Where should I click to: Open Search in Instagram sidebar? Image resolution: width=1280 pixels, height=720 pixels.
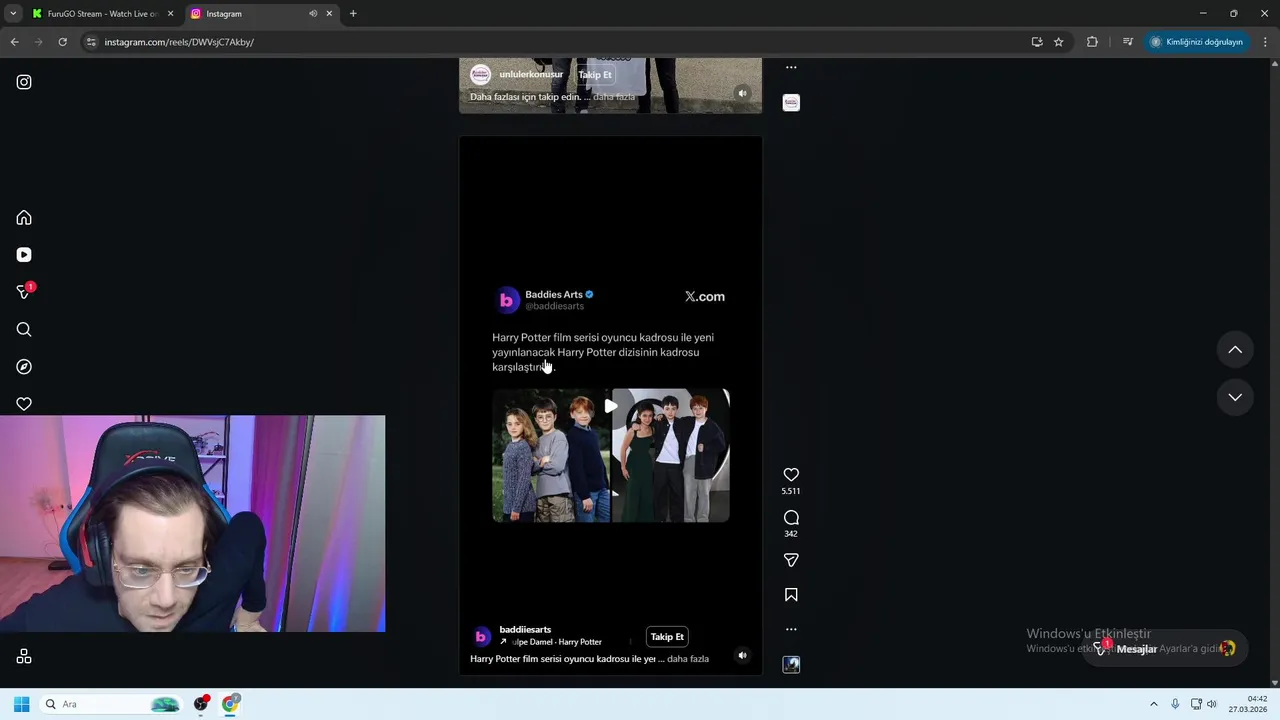tap(24, 330)
